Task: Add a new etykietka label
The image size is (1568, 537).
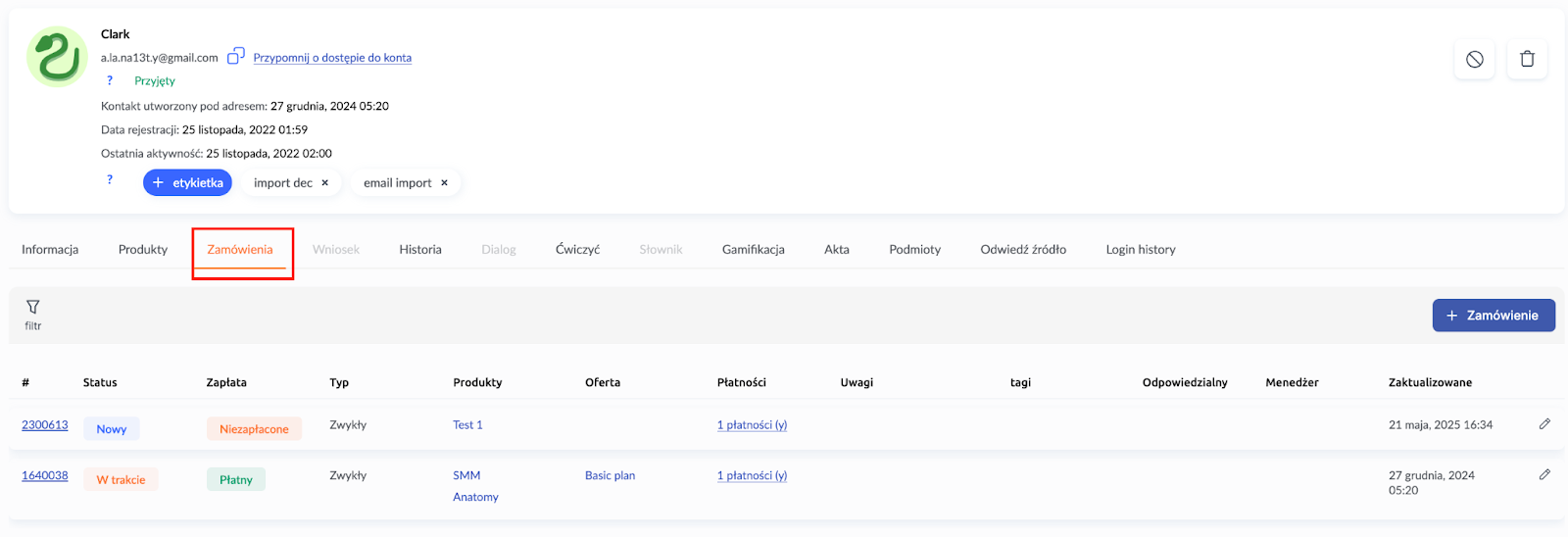Action: (187, 183)
